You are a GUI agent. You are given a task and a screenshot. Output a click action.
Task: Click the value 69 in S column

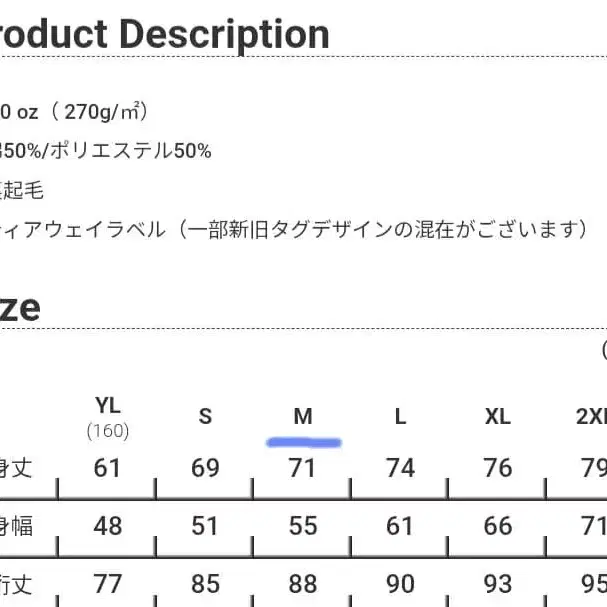point(205,468)
